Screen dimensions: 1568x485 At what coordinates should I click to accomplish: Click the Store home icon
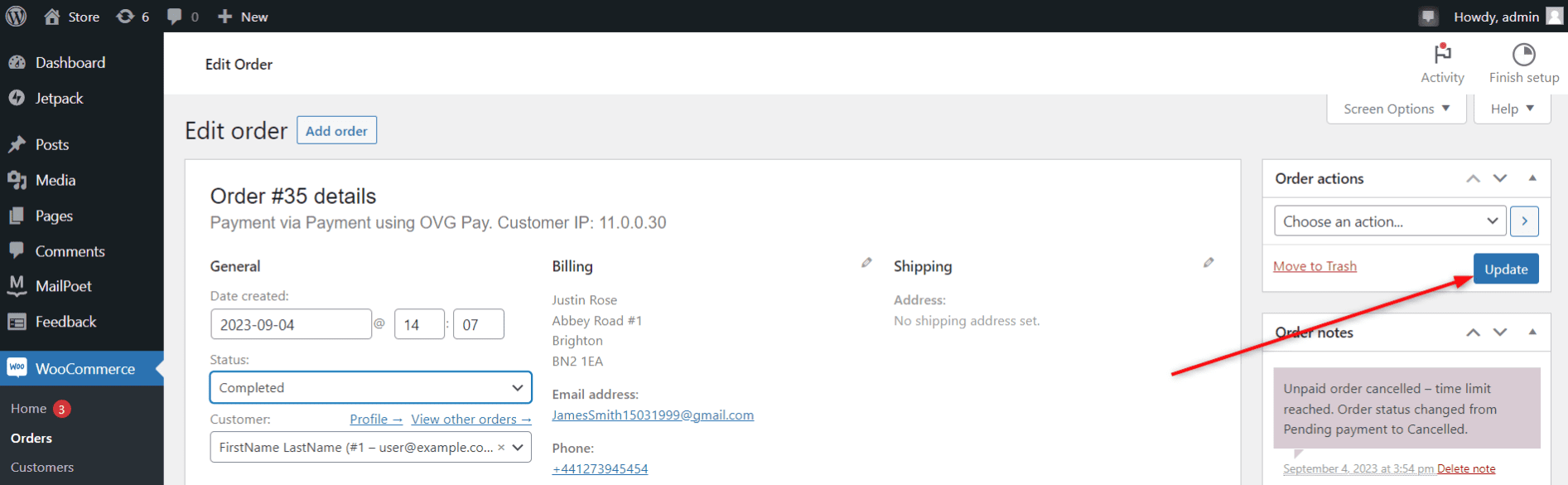click(51, 17)
